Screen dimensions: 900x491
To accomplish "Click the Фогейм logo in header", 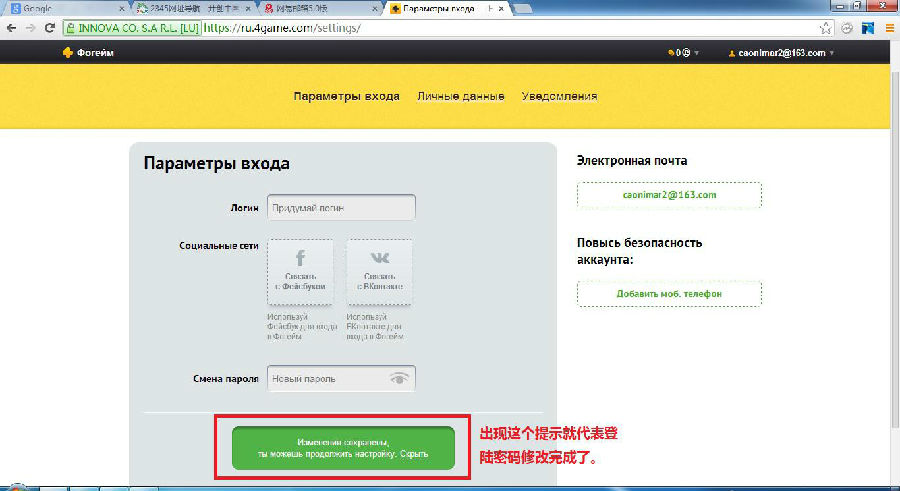I will 88,53.
